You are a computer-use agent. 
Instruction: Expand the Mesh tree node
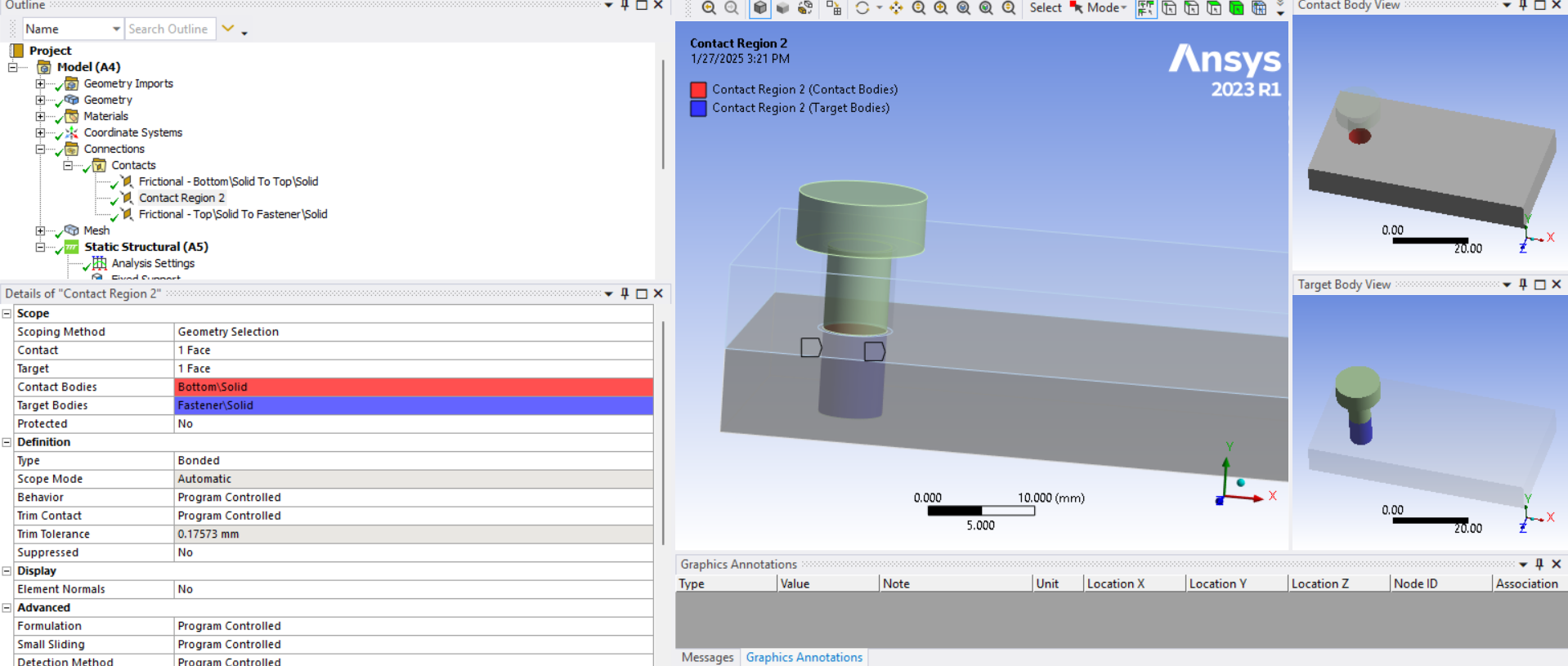tap(40, 230)
